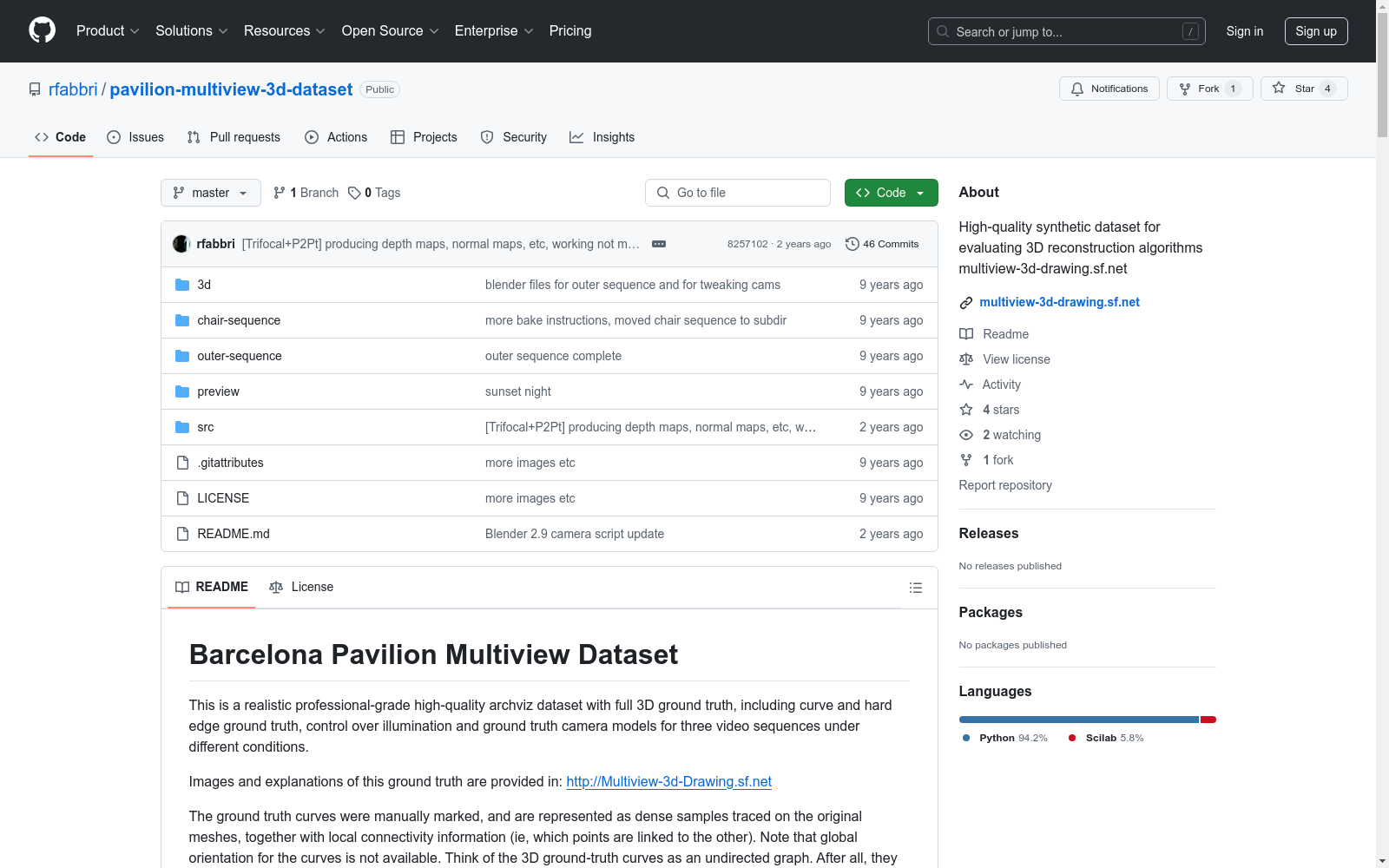The image size is (1389, 868).
Task: Open the Pricing page
Action: point(570,30)
